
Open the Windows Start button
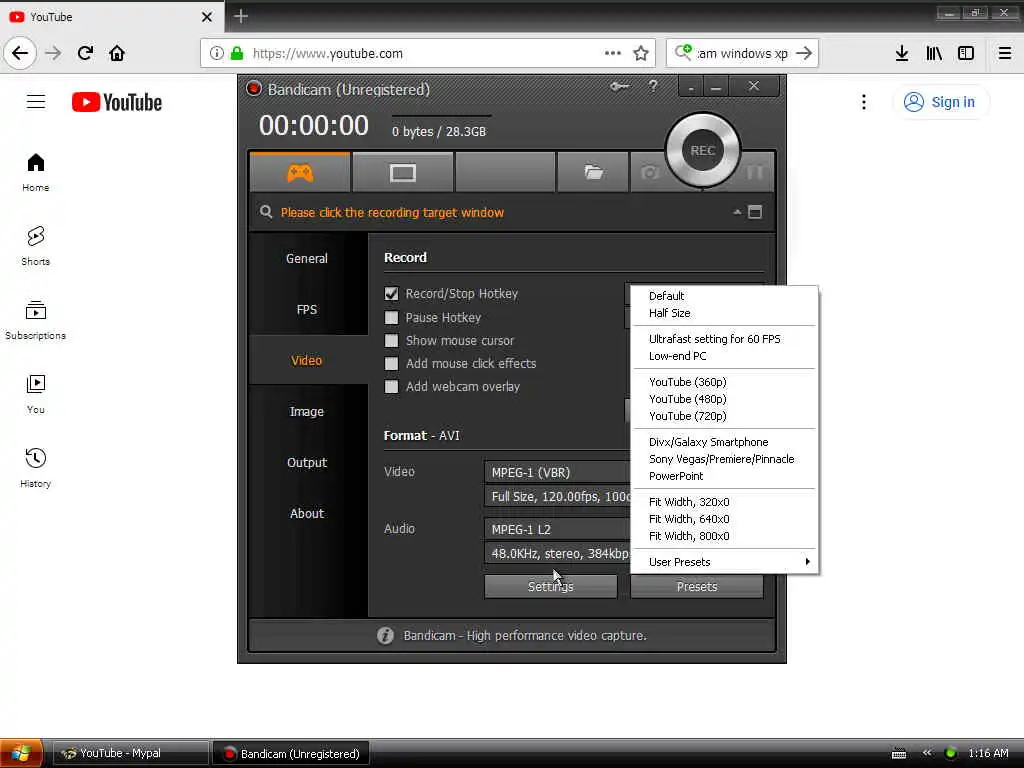coord(21,753)
